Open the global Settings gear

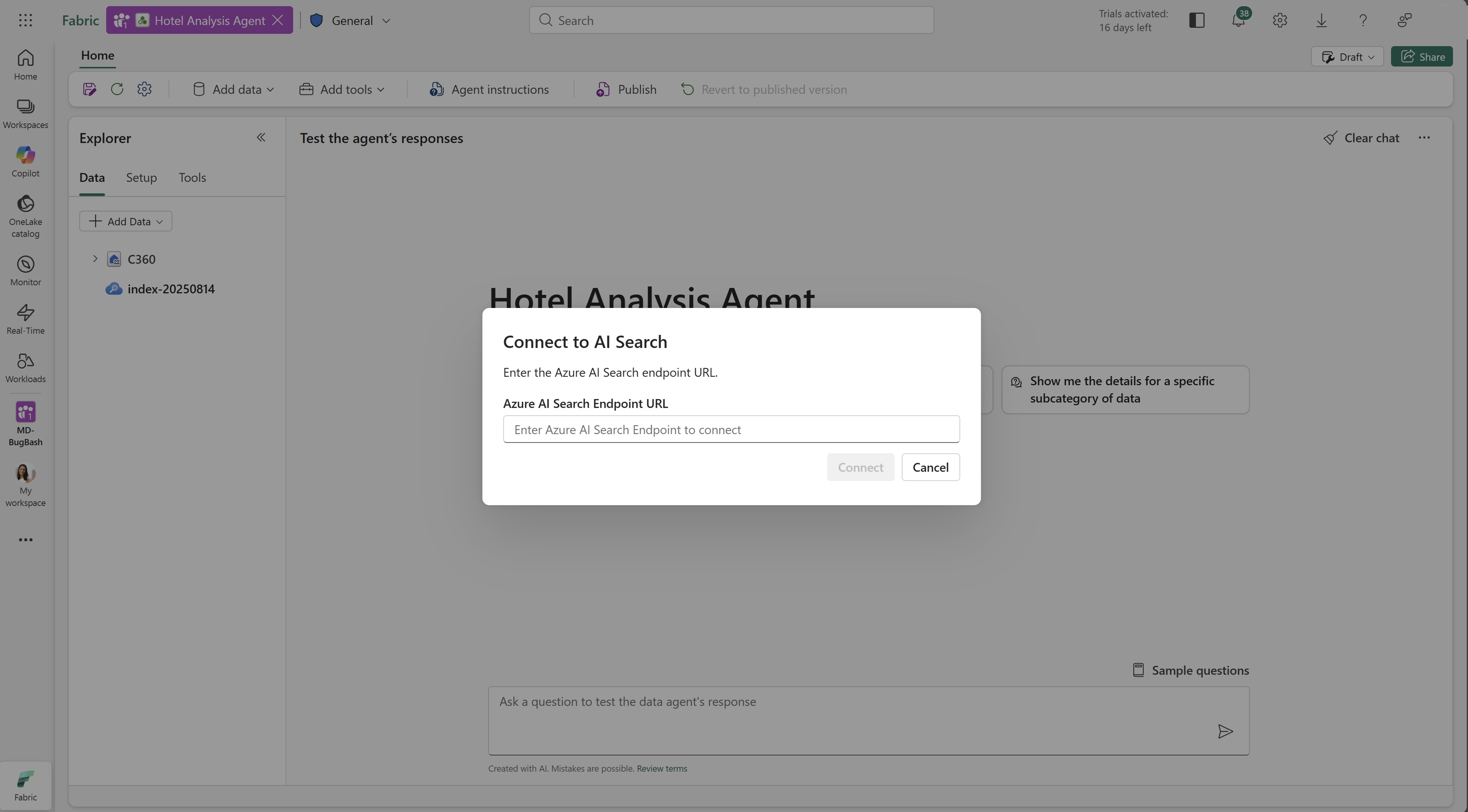[x=1280, y=20]
